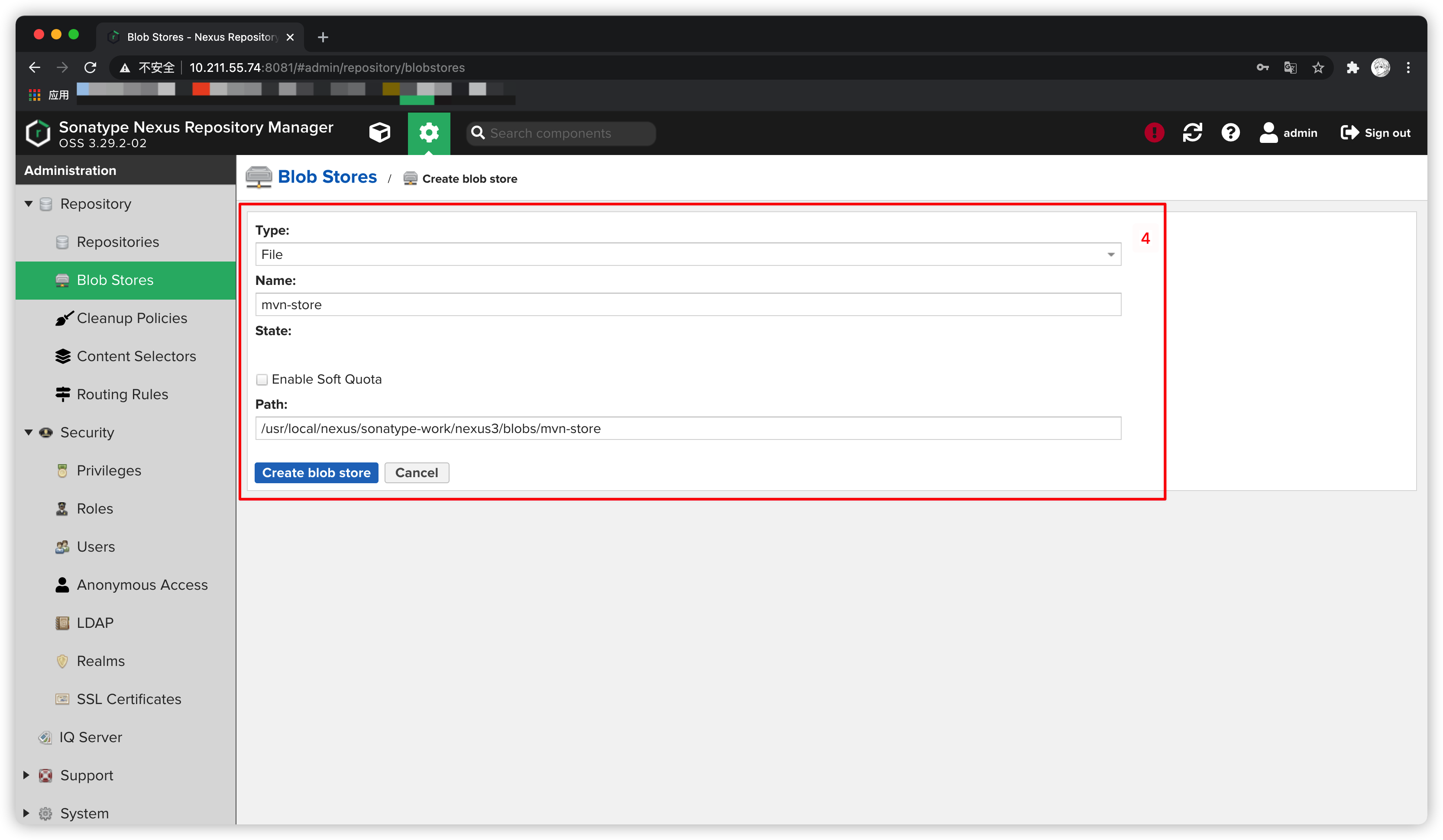Viewport: 1443px width, 840px height.
Task: Click the Blob Stores breadcrumb link
Action: click(x=327, y=177)
